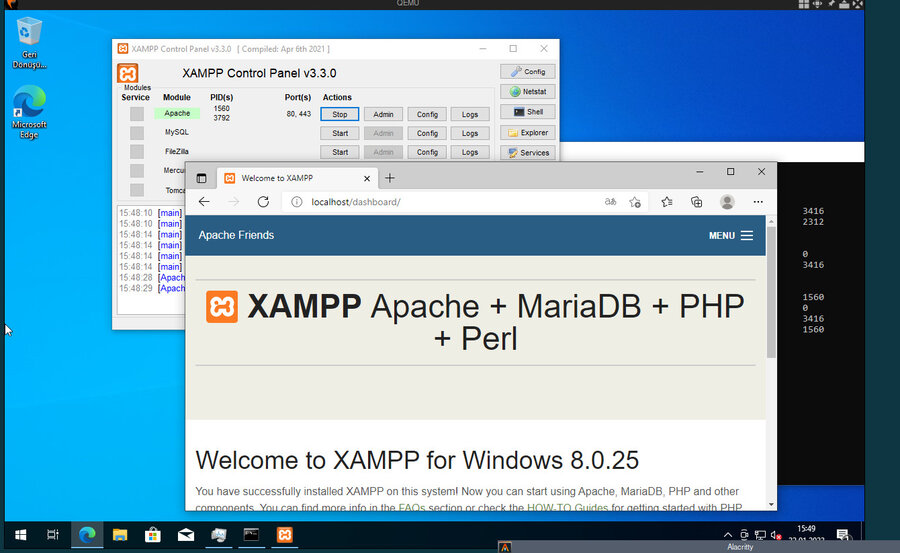The image size is (900, 553).
Task: Close the Welcome to XAMPP tab
Action: click(x=367, y=179)
